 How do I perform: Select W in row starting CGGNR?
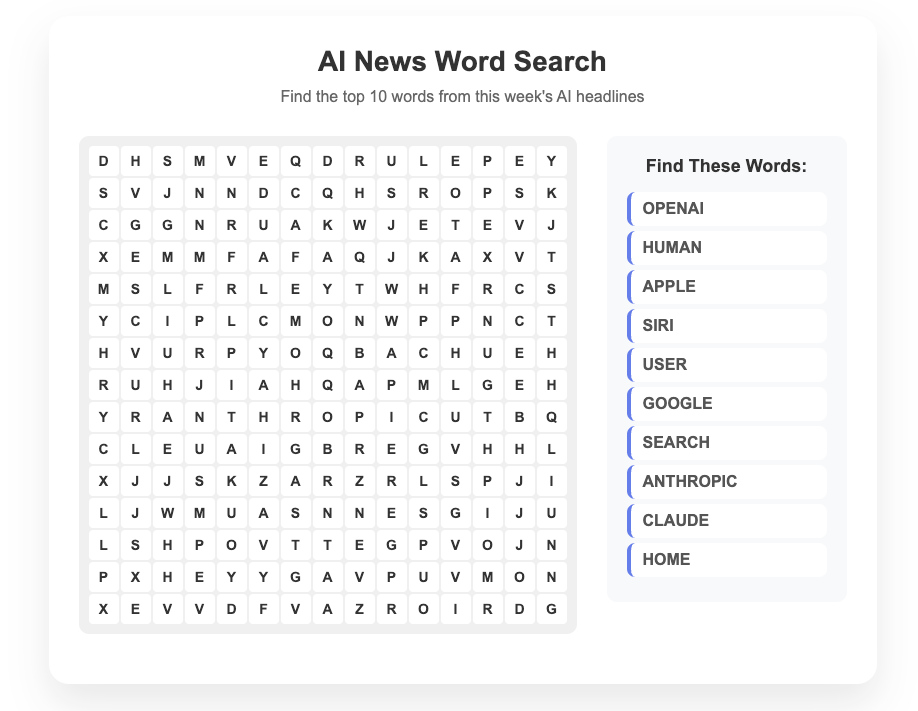pos(359,225)
